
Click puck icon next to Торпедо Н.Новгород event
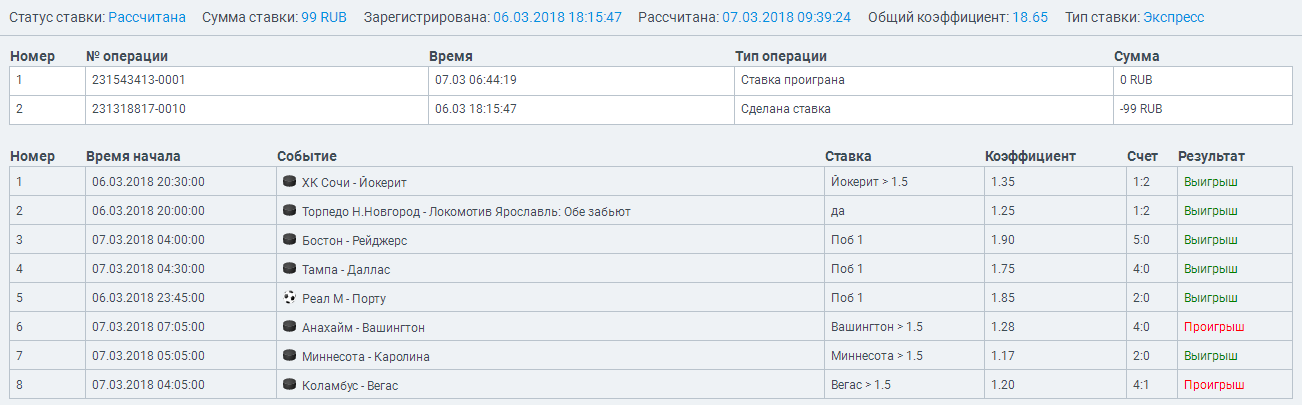290,211
